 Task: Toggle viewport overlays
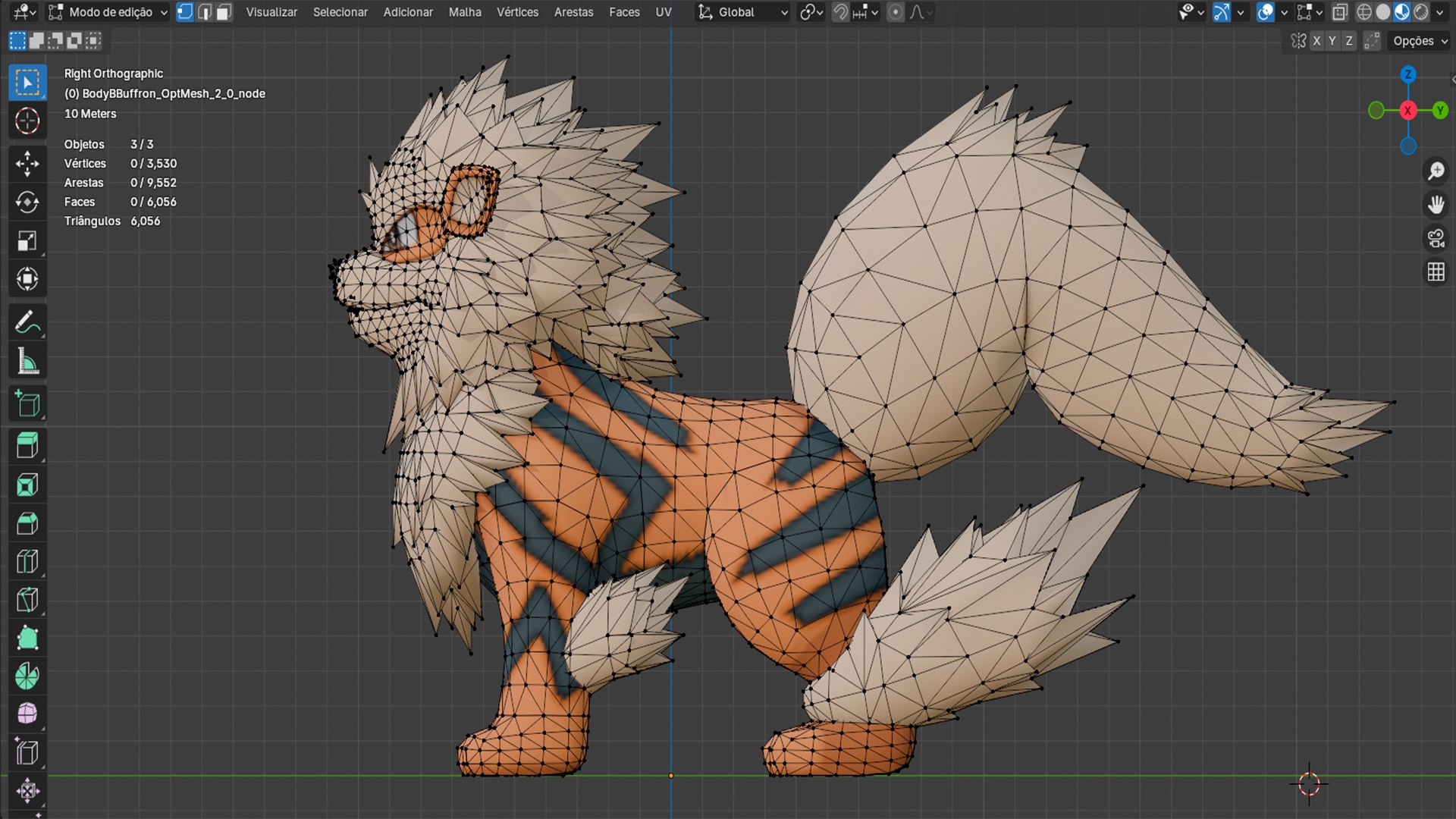point(1265,12)
